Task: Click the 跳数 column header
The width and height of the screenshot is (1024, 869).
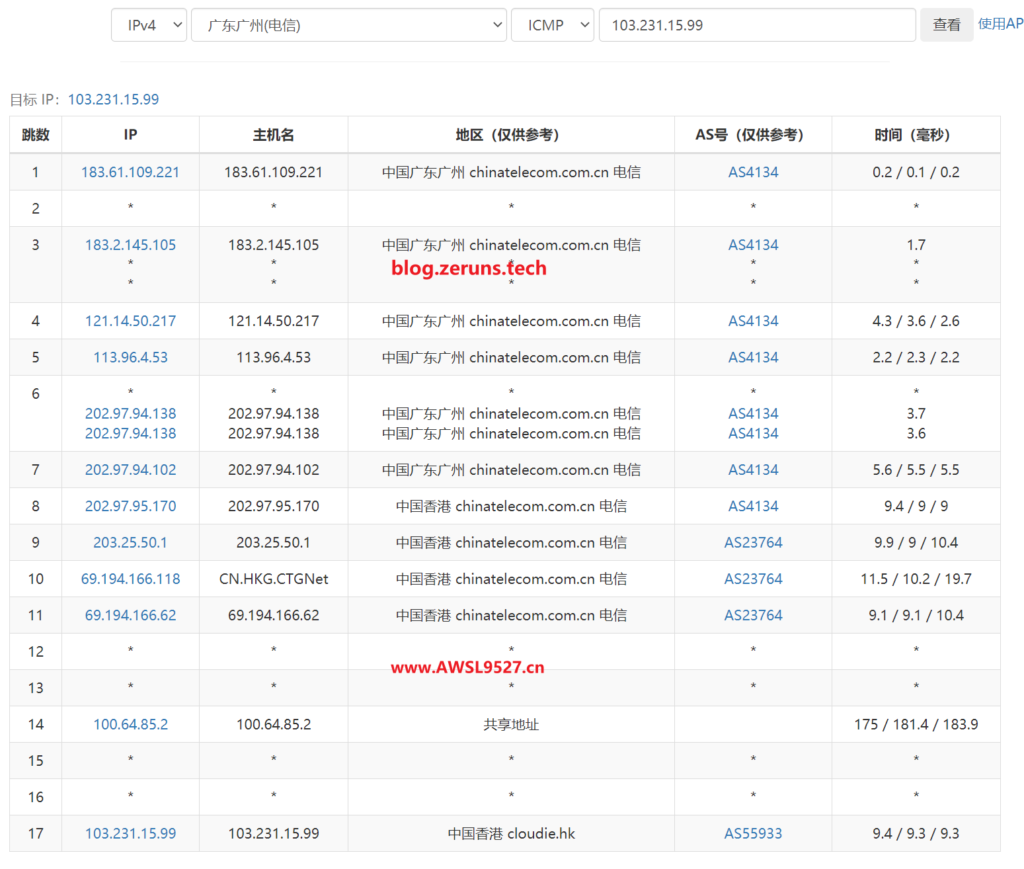Action: (36, 135)
